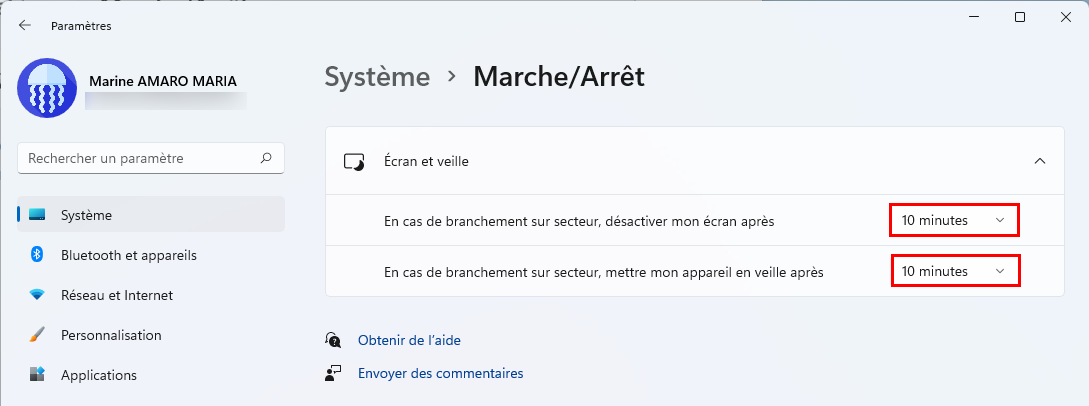
Task: Click the Envoyer des commentaires link
Action: (440, 373)
